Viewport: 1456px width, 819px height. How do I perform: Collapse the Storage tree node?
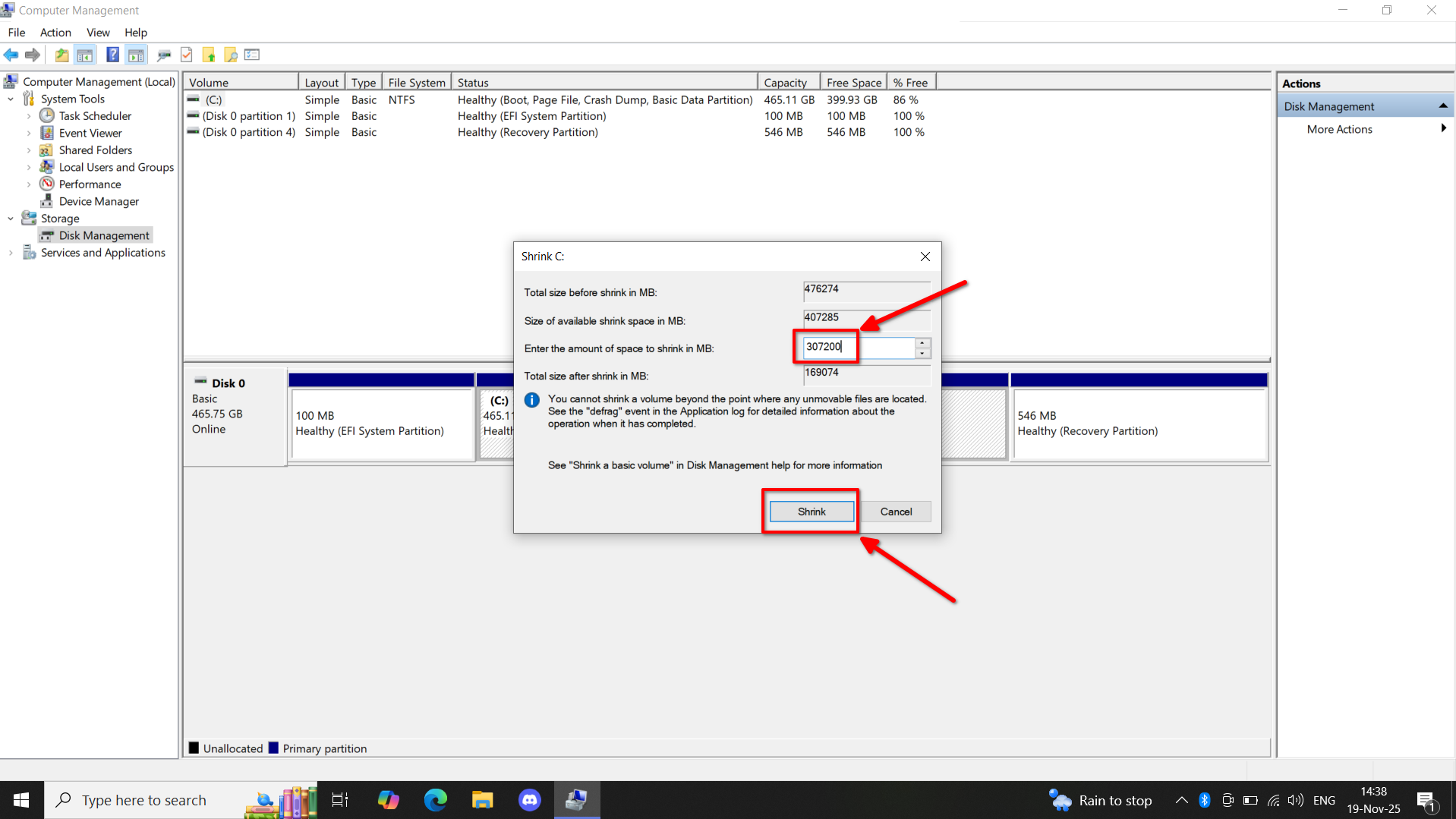click(x=11, y=219)
